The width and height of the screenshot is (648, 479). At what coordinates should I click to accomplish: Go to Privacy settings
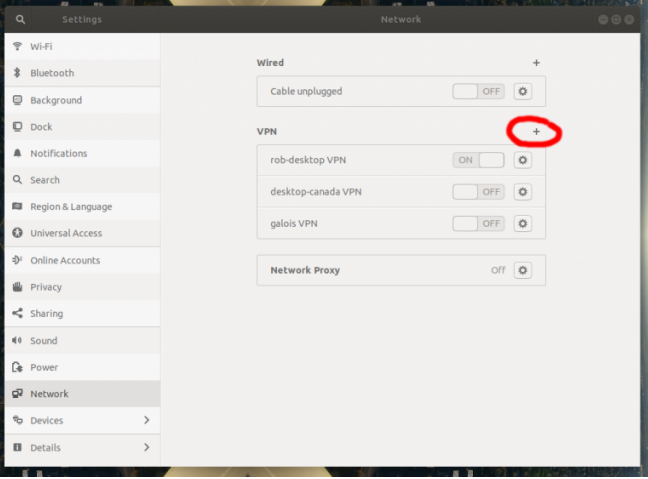pos(46,287)
